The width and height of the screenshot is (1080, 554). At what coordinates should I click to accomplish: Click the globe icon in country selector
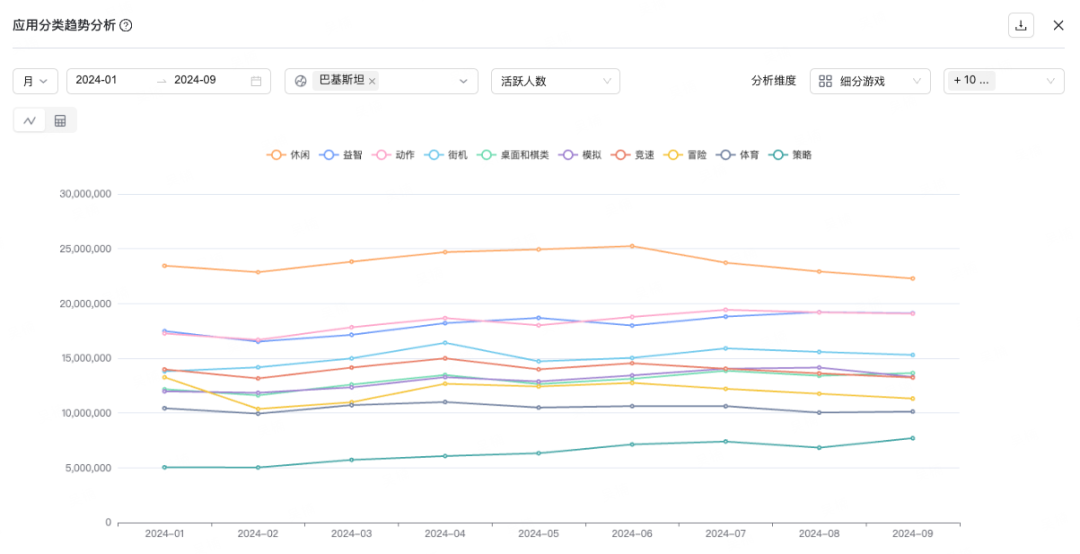click(300, 81)
